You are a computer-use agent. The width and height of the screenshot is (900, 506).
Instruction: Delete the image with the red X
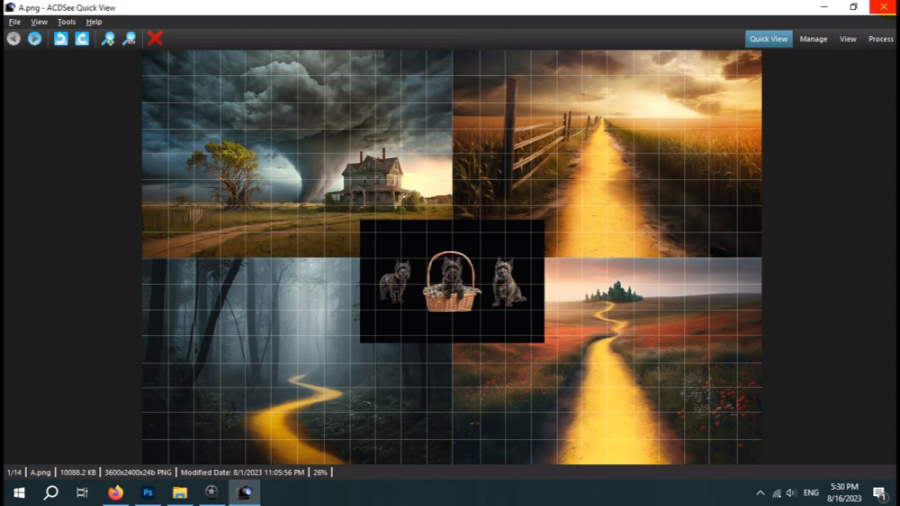pyautogui.click(x=155, y=38)
